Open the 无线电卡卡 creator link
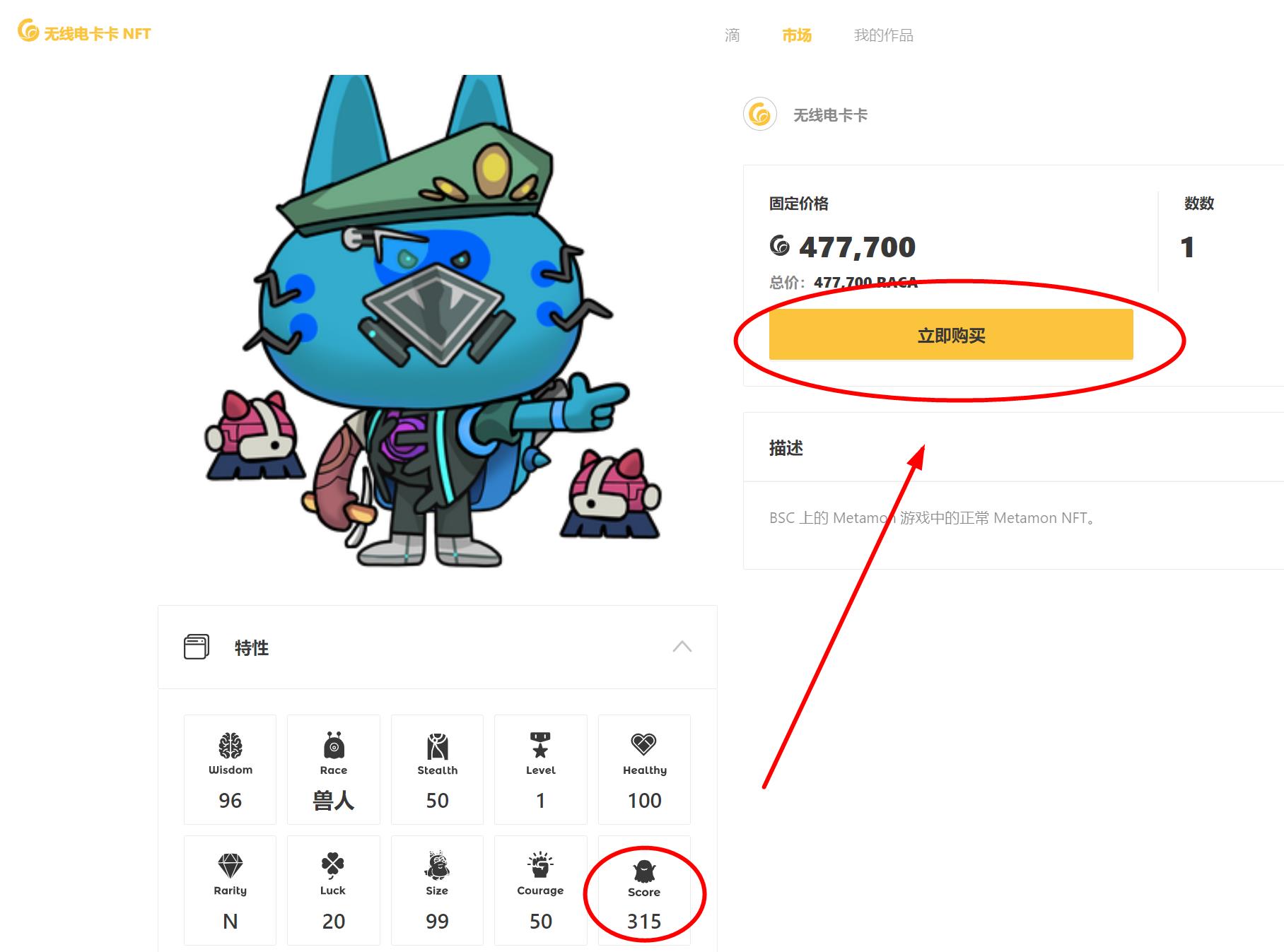 coord(830,115)
